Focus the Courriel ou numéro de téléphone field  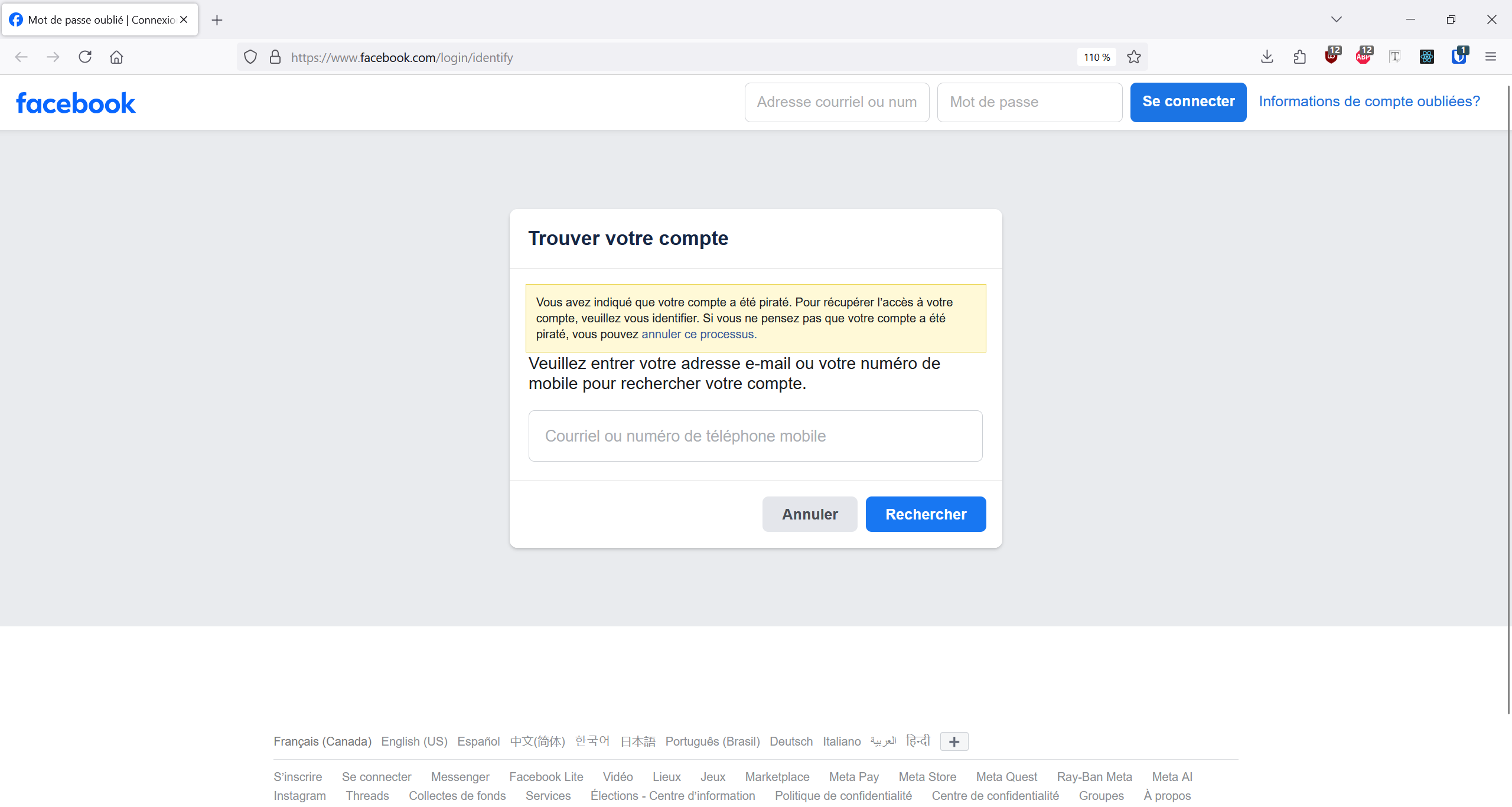(x=755, y=436)
